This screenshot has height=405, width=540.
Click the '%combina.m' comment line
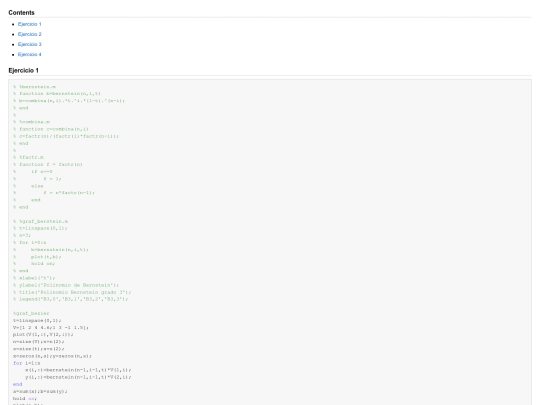point(31,122)
